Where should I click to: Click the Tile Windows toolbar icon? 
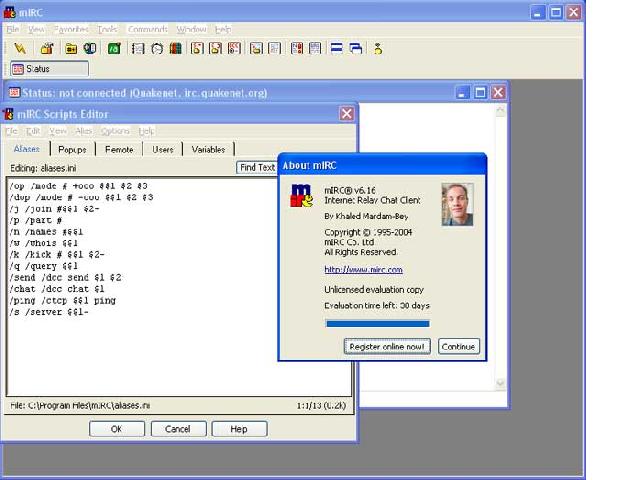(x=337, y=49)
